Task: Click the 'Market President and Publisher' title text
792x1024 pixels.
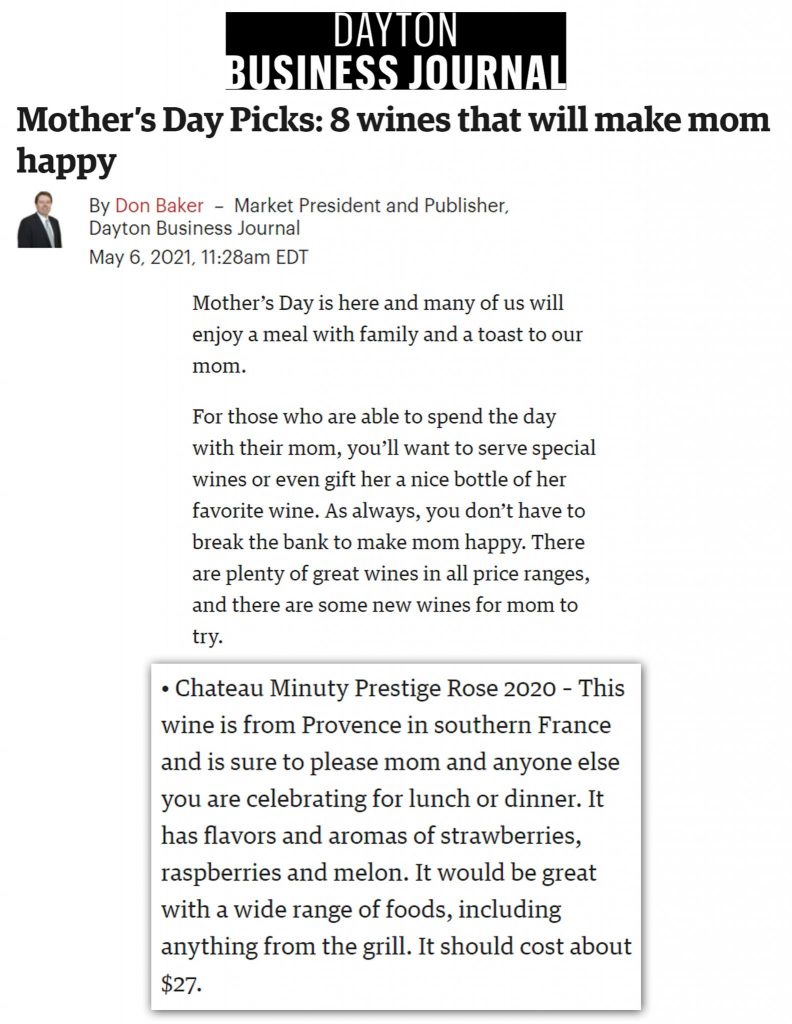Action: point(370,205)
